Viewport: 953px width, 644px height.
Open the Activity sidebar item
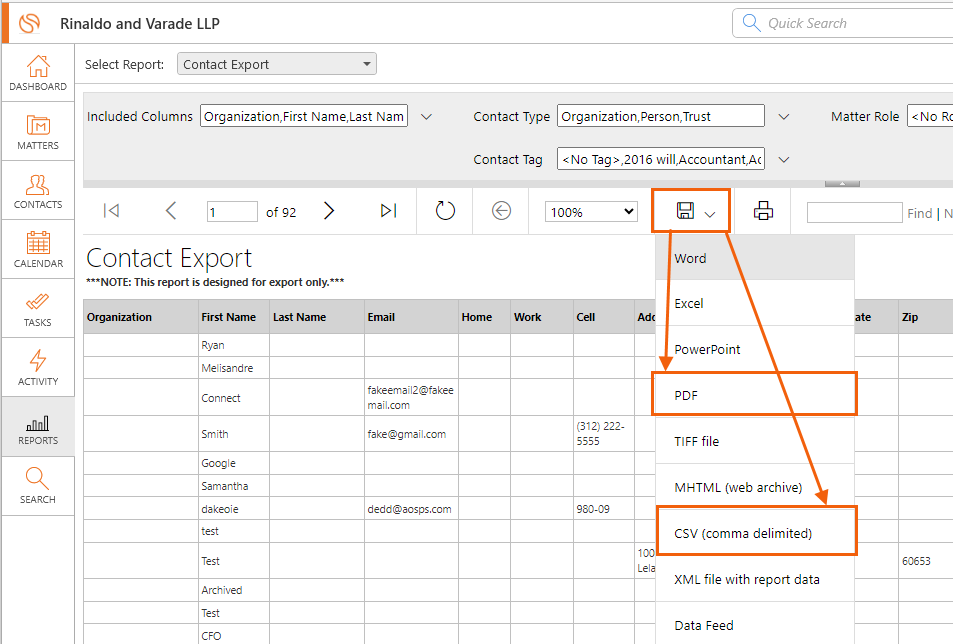[38, 368]
